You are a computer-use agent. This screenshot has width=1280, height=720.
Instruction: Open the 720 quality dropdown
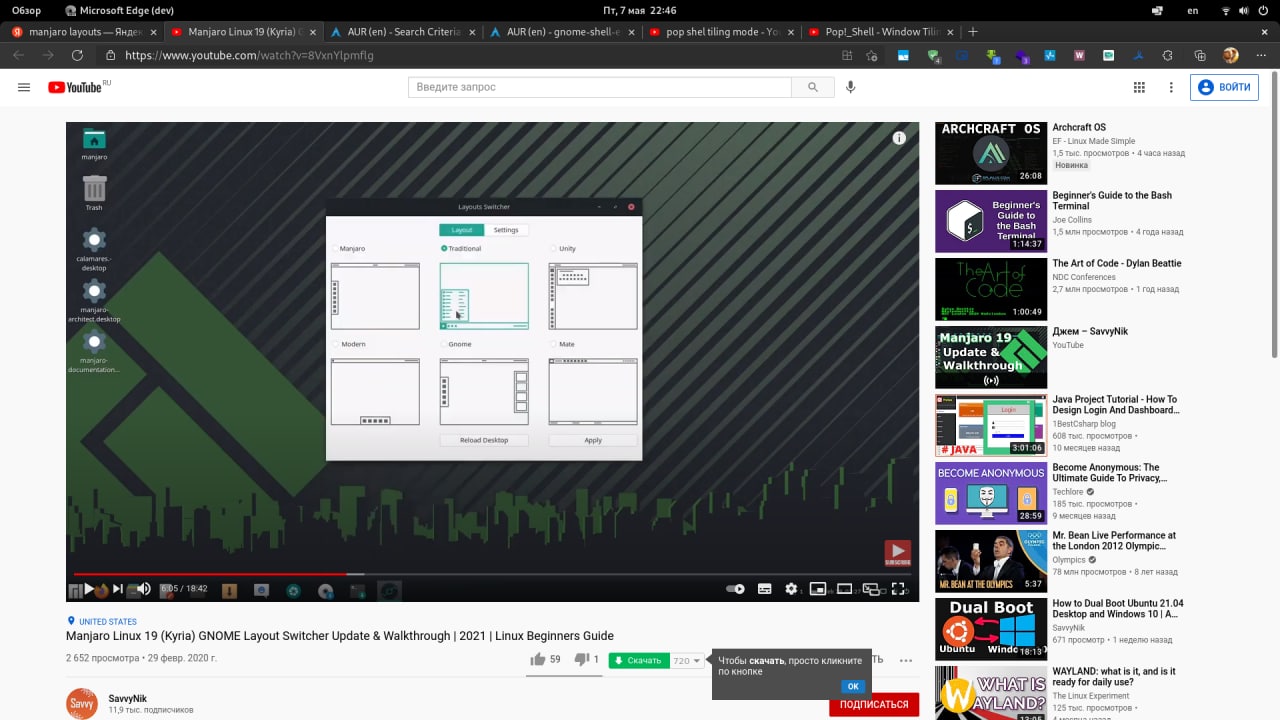tap(687, 660)
